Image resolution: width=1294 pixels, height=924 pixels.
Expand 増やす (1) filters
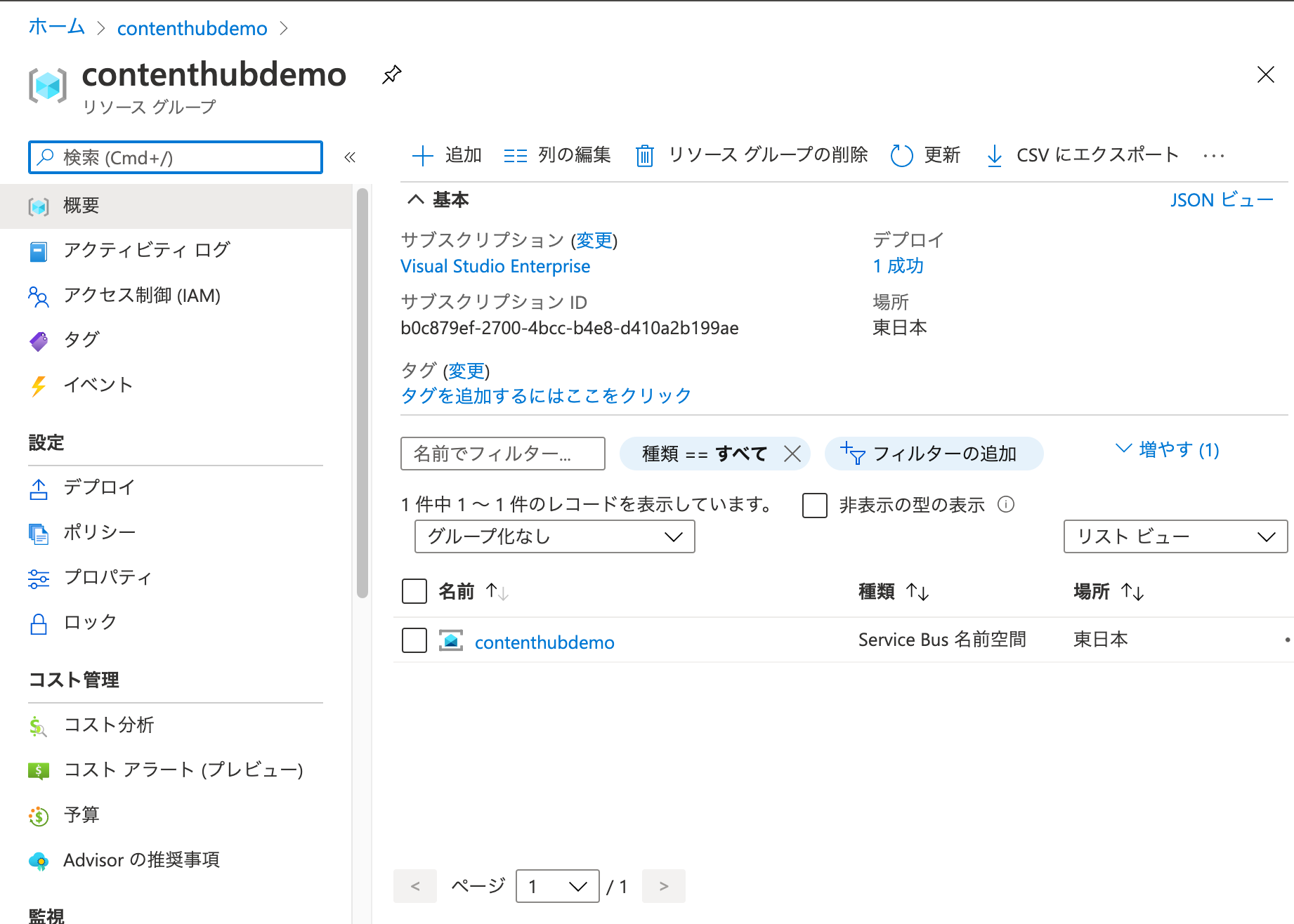pos(1168,449)
